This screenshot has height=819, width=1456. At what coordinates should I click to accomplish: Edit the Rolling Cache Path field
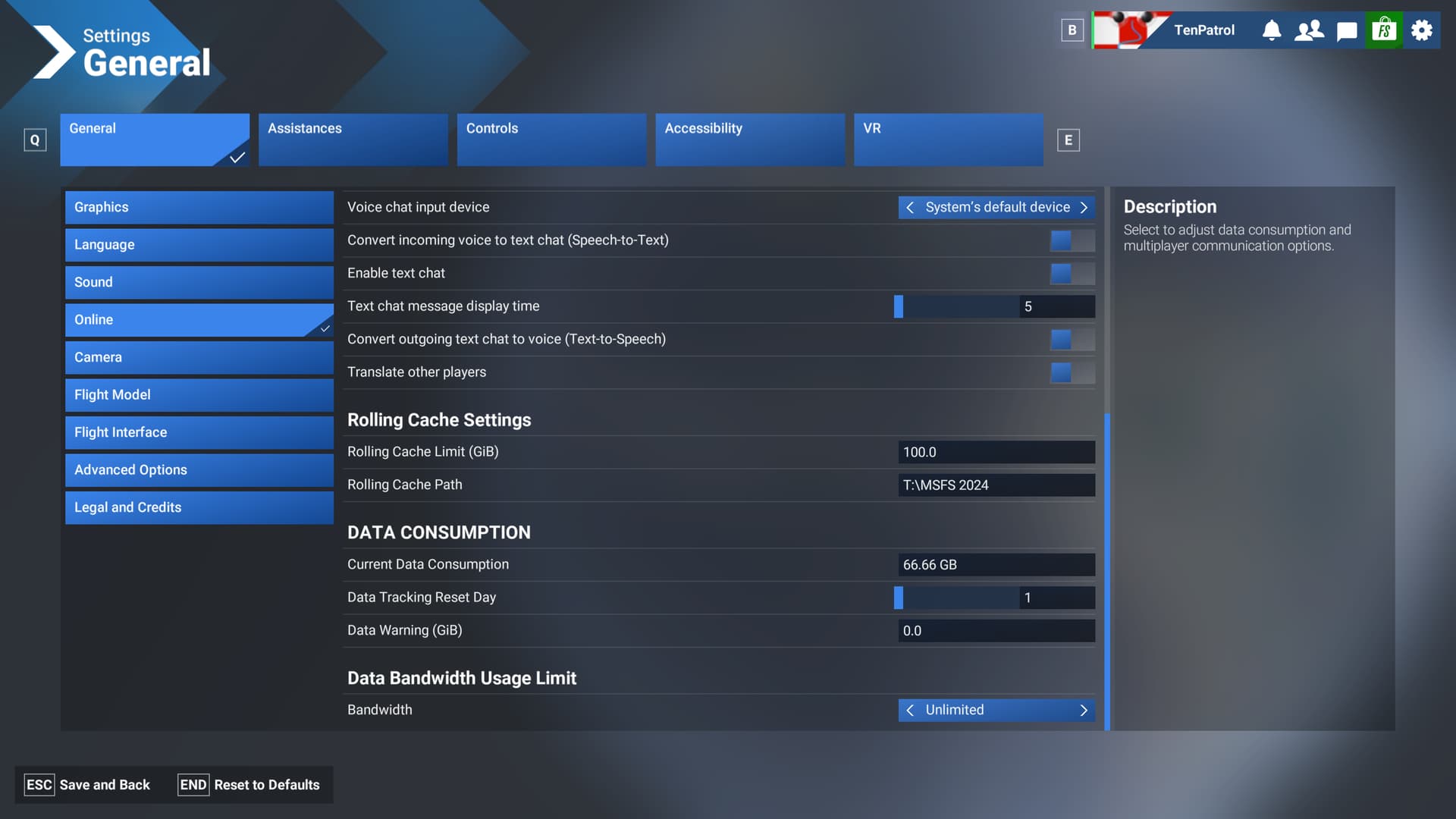(996, 485)
